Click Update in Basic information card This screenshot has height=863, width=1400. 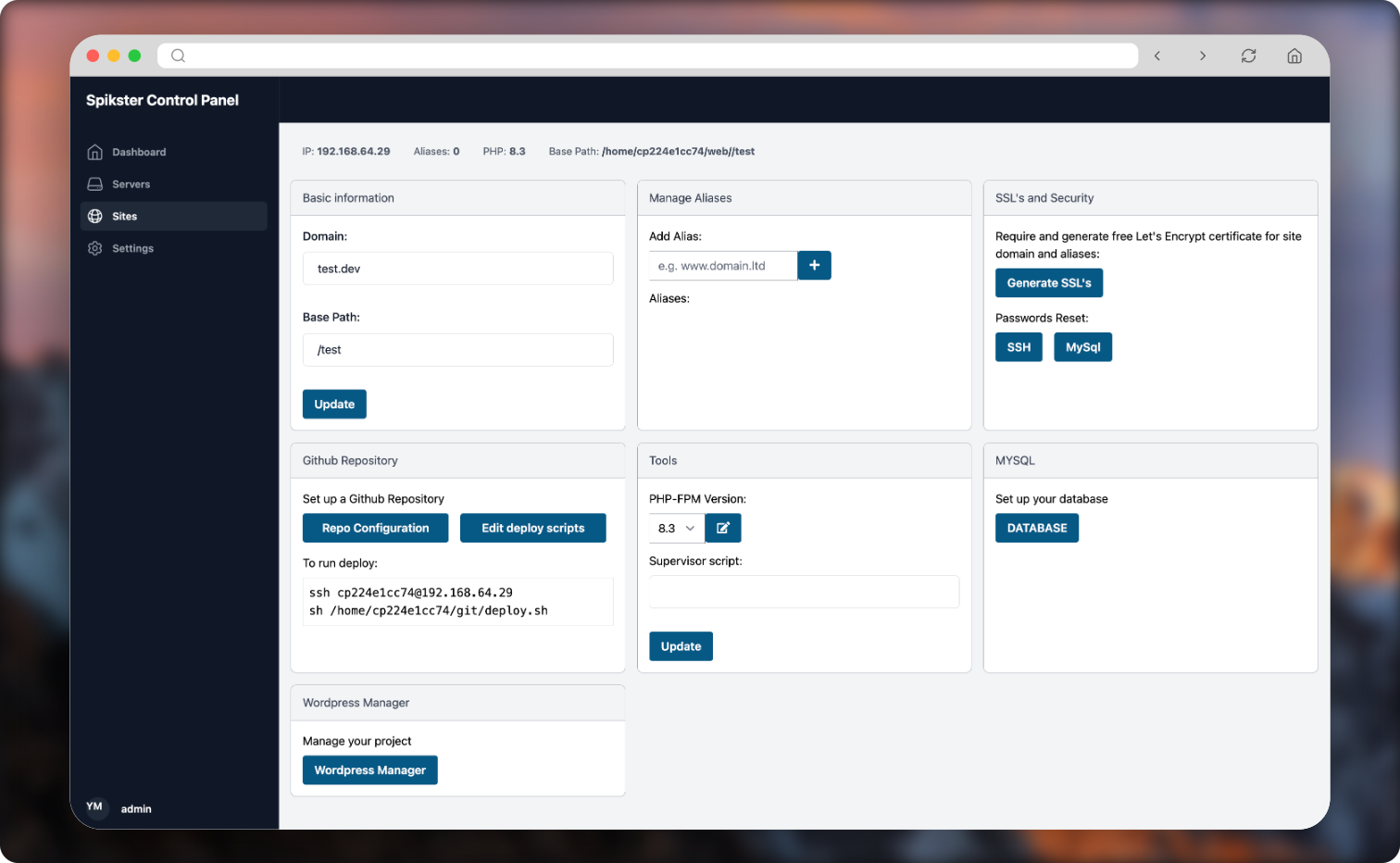[334, 405]
